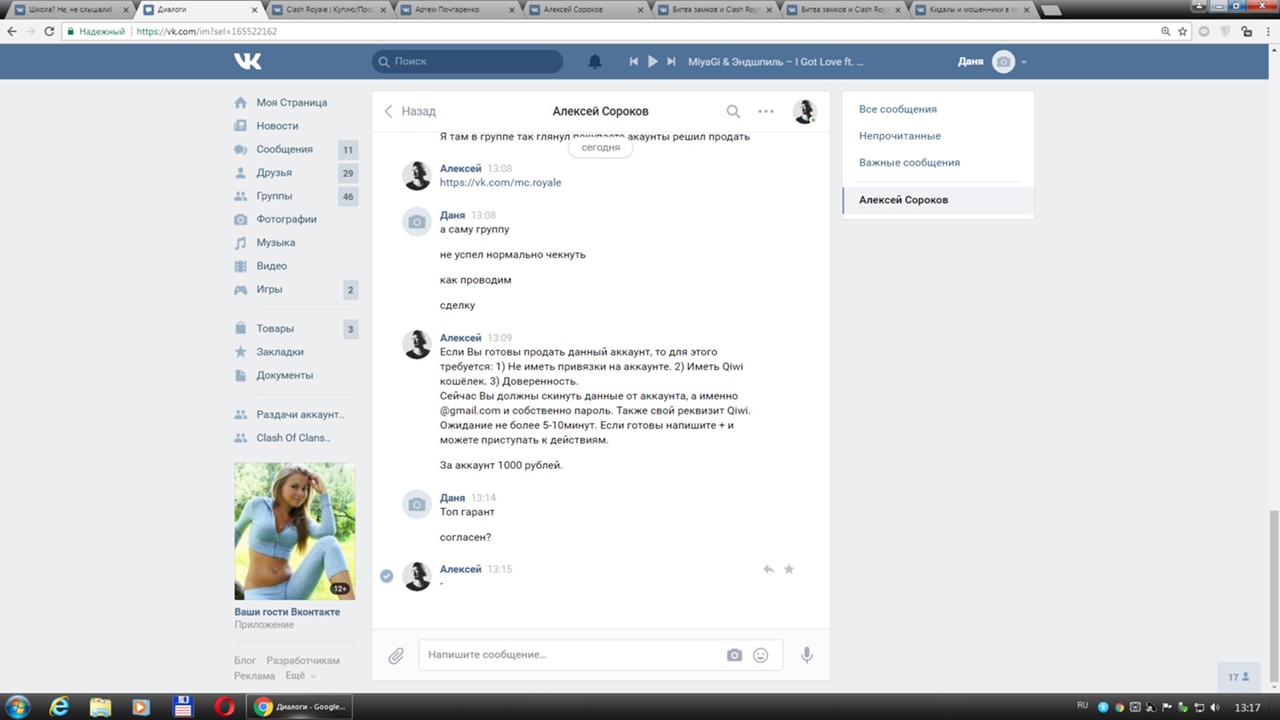Click the microphone voice message icon

[x=806, y=655]
